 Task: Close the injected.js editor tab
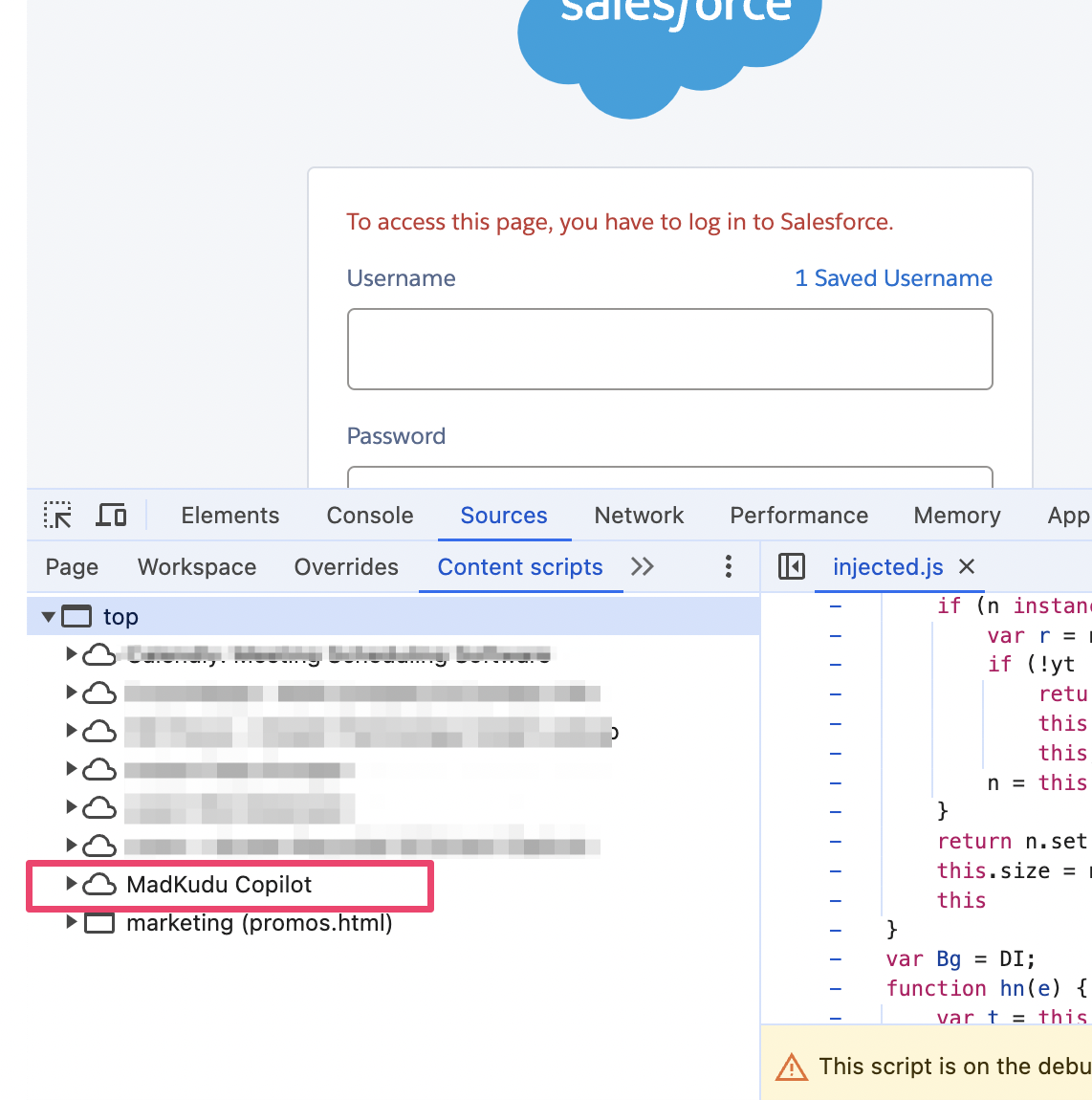tap(967, 566)
